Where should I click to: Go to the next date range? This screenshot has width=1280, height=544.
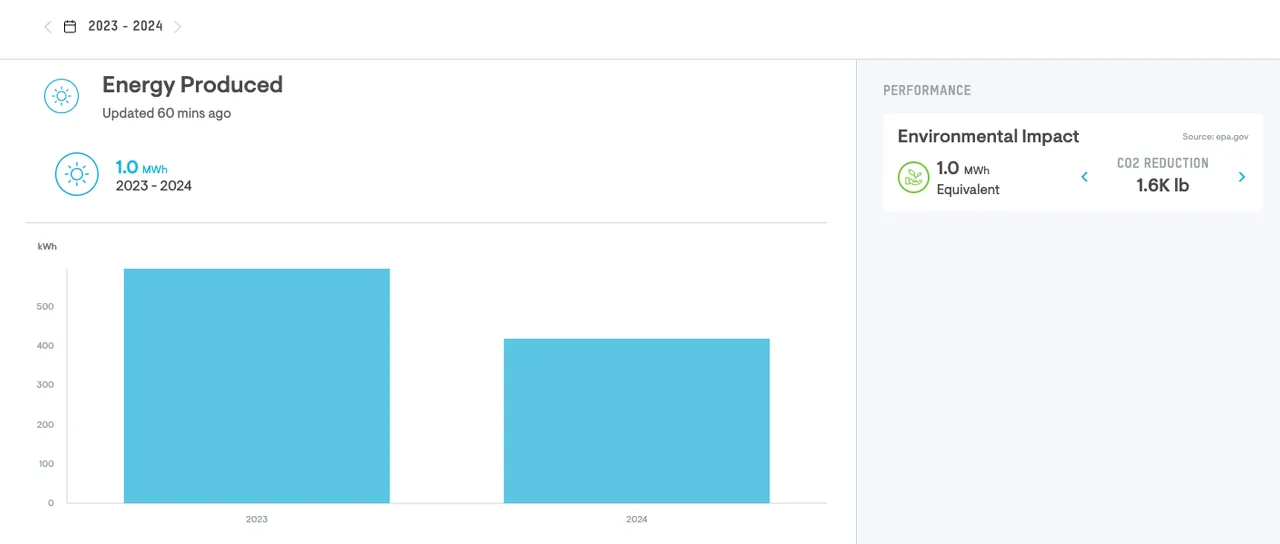178,27
